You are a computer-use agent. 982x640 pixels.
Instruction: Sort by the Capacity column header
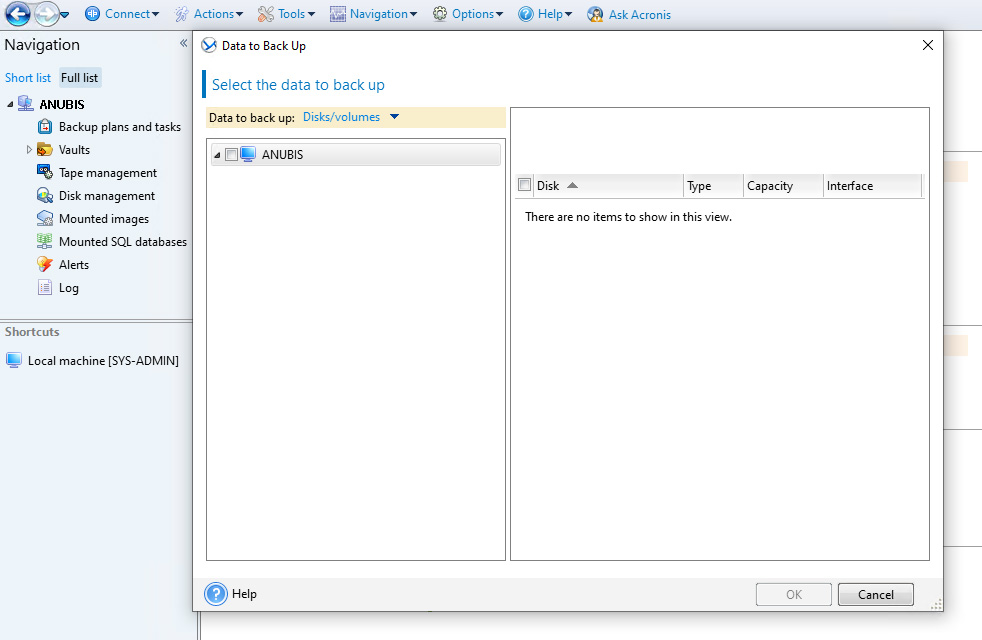[x=783, y=186]
